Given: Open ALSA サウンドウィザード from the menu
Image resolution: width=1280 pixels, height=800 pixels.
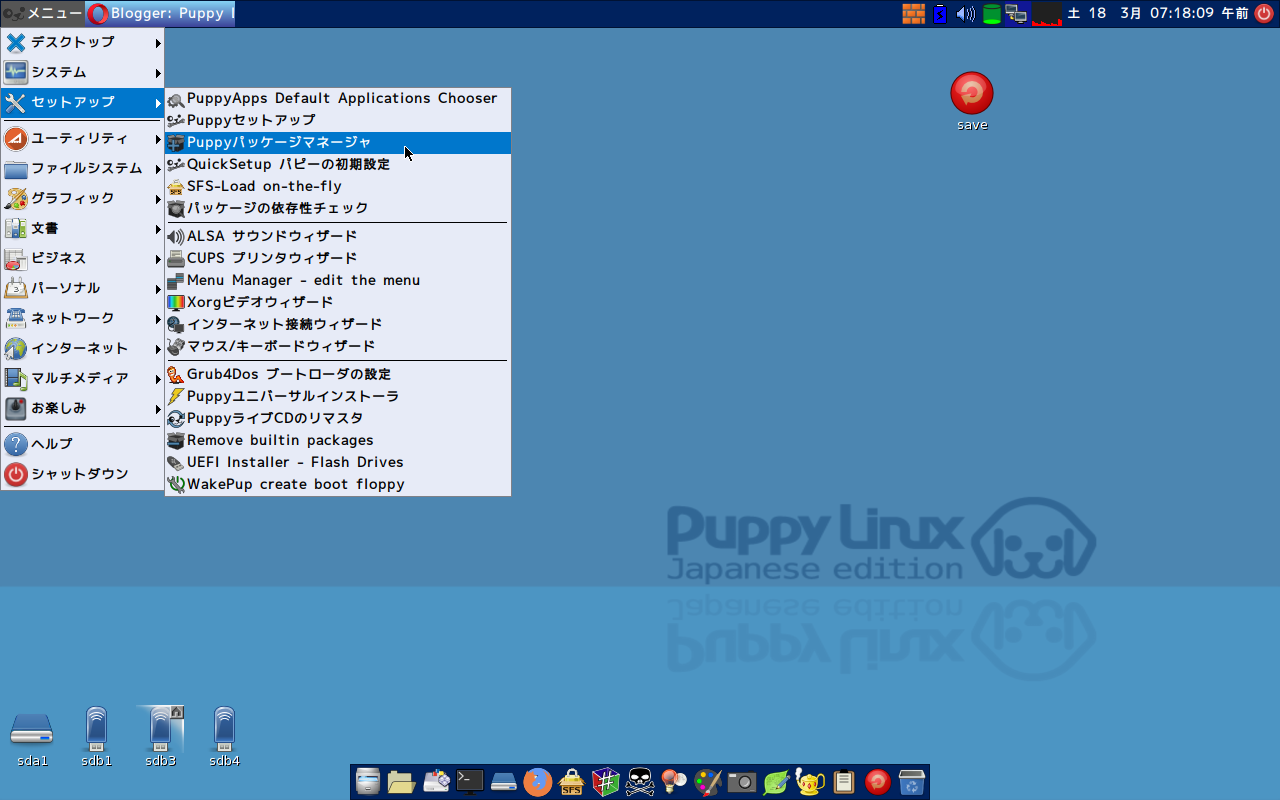Looking at the screenshot, I should tap(270, 235).
